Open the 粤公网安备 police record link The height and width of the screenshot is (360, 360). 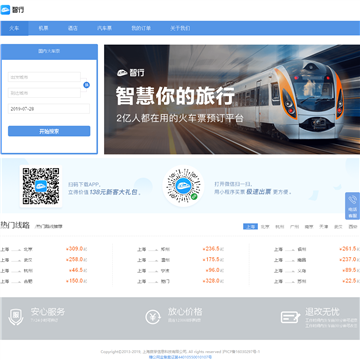180,357
